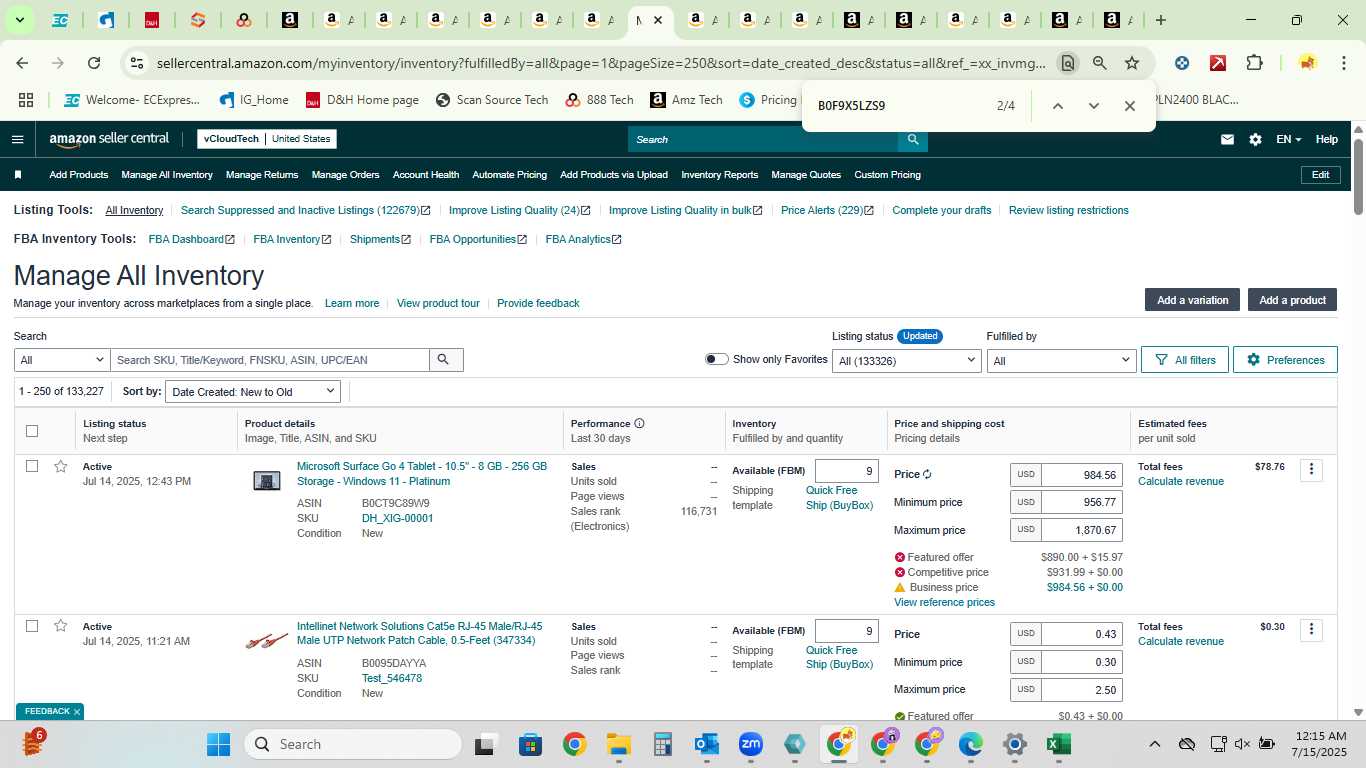Click the inventory search magnifier button
The width and height of the screenshot is (1366, 768).
click(x=446, y=360)
